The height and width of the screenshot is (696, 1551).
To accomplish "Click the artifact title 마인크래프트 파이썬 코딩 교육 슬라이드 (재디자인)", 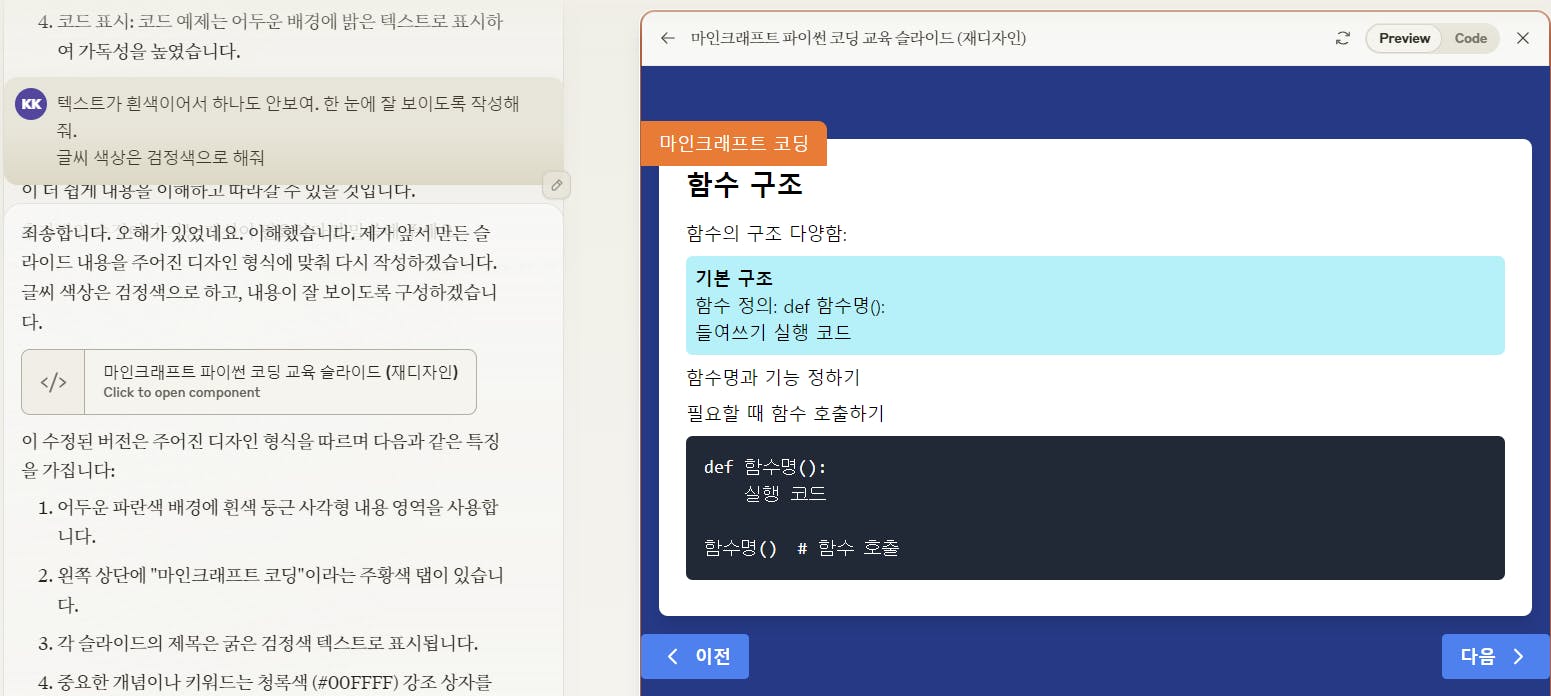I will 858,38.
